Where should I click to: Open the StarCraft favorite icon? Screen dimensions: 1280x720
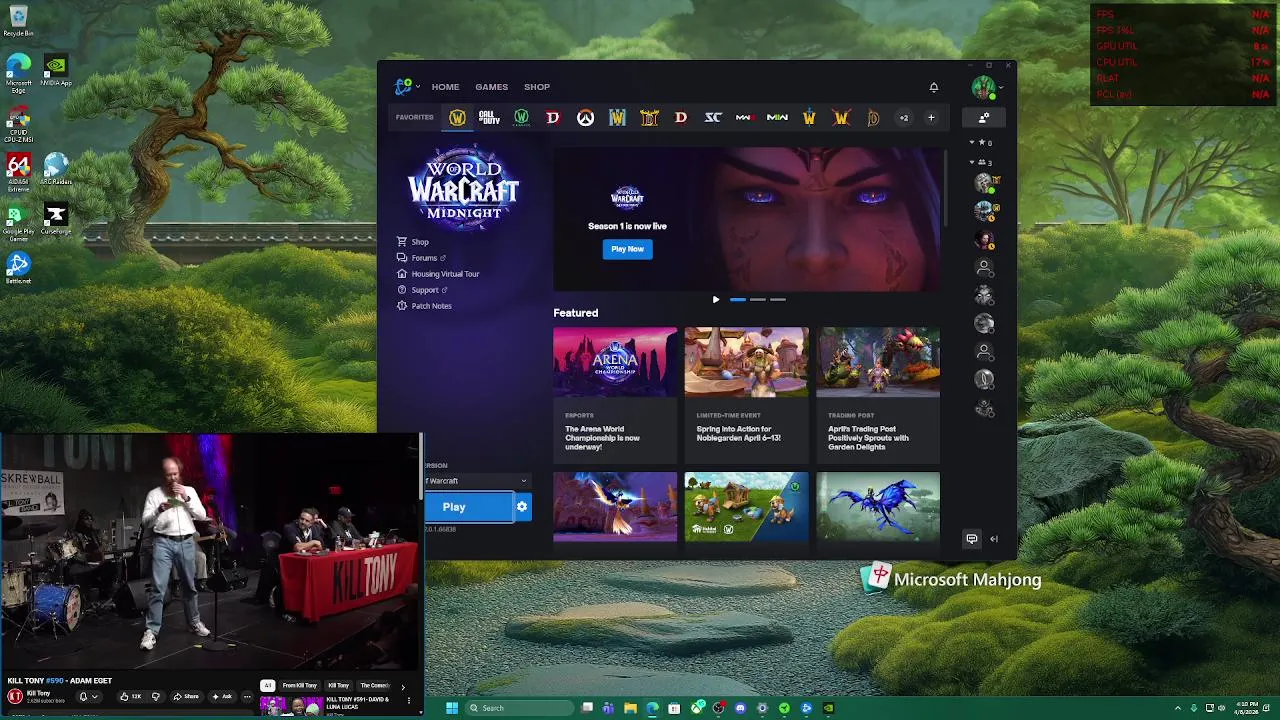713,118
